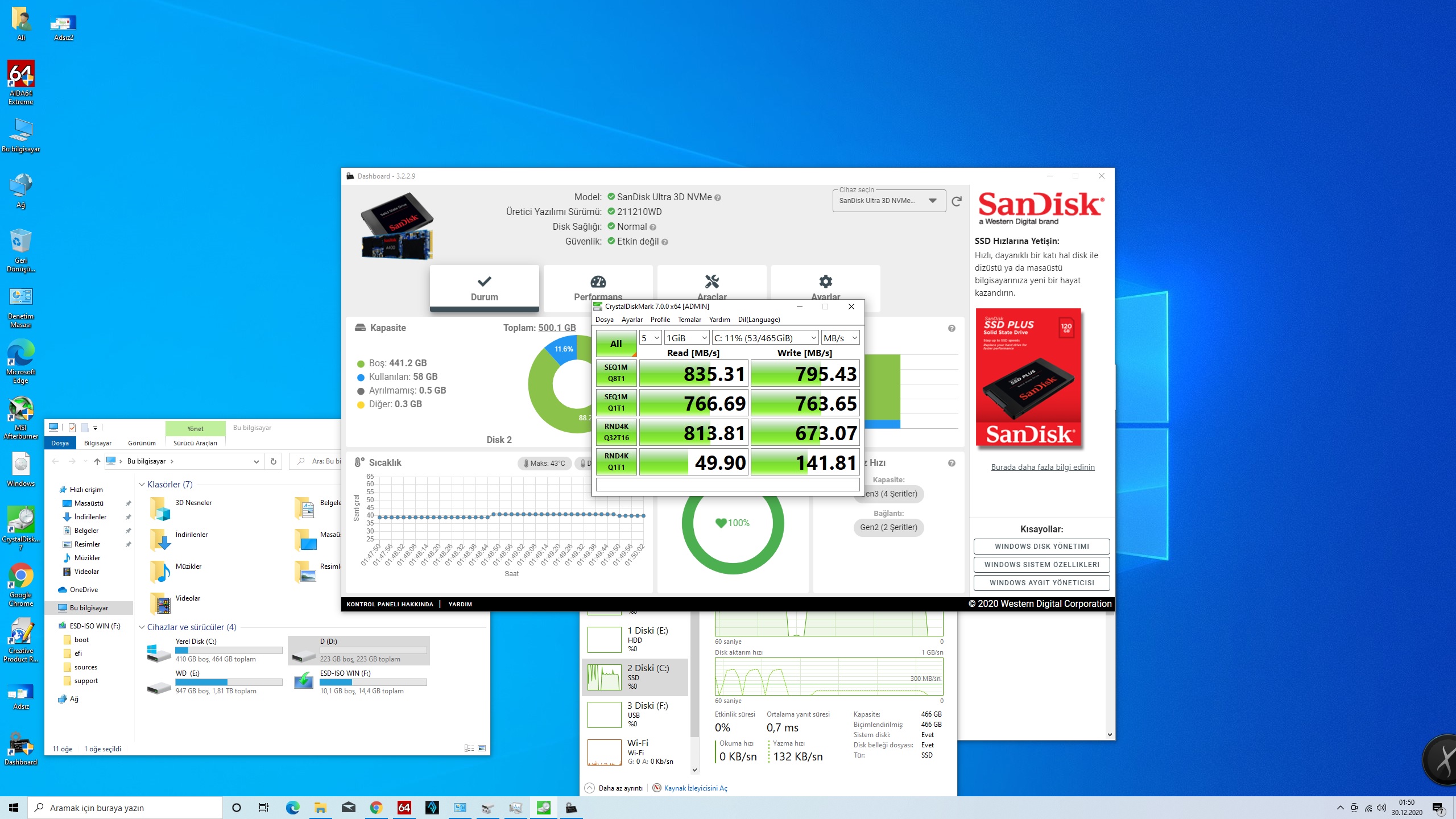1456x819 pixels.
Task: Select OneDrive in Explorer navigation pane
Action: tap(84, 590)
